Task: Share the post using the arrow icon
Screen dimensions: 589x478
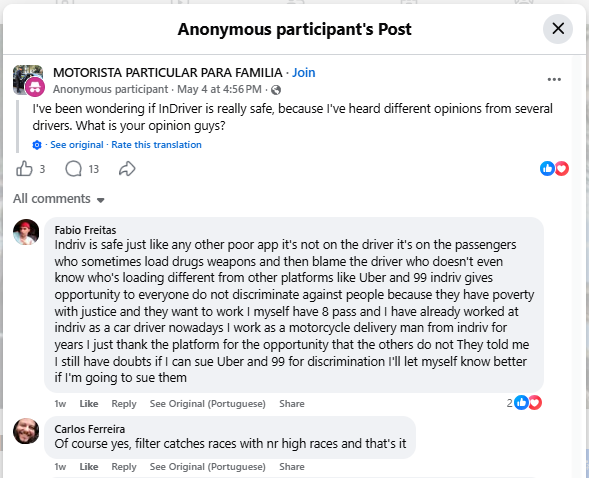Action: pos(127,169)
